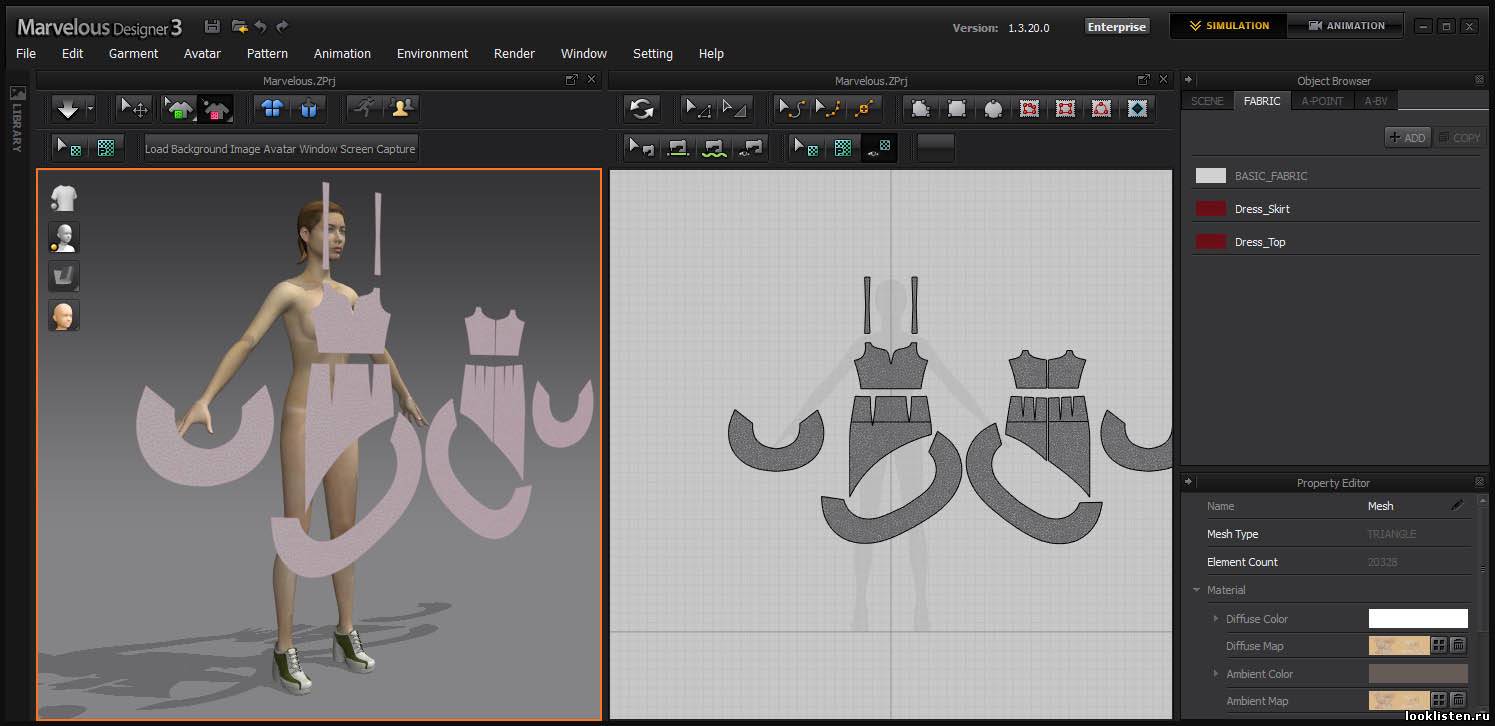Delete the Ambient Map with trash icon
This screenshot has height=726, width=1495.
(x=1458, y=701)
